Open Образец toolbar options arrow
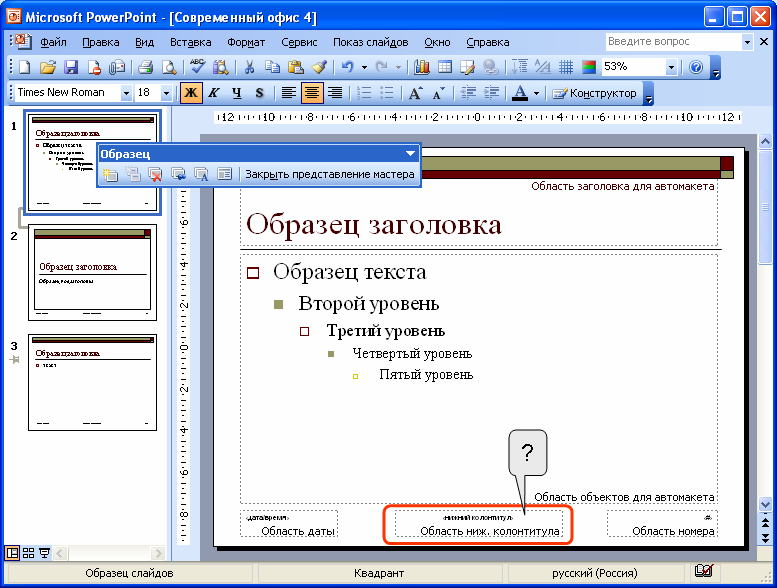 [x=410, y=154]
